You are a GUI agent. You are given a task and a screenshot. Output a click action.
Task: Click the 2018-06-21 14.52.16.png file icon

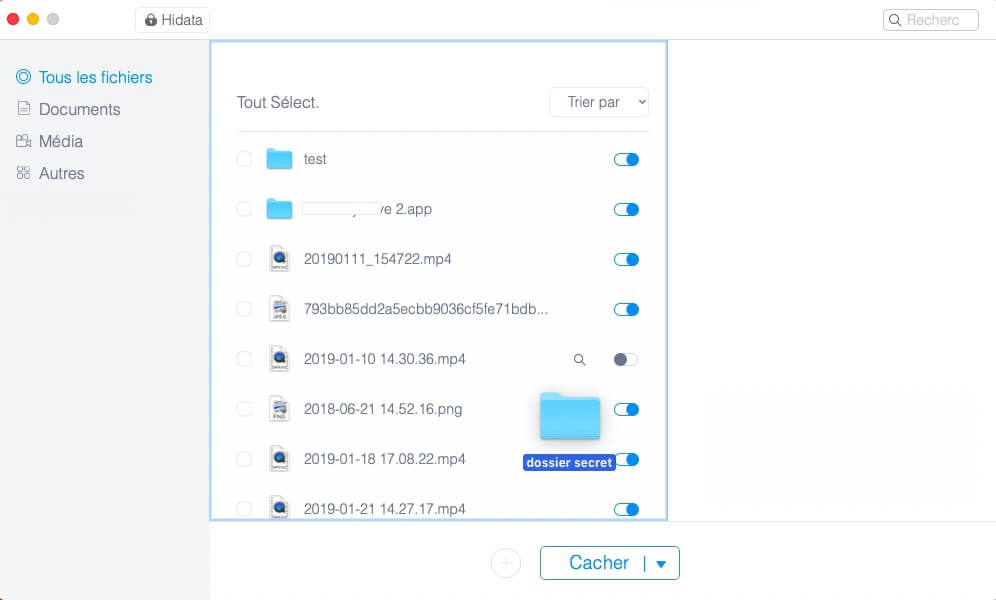click(279, 409)
